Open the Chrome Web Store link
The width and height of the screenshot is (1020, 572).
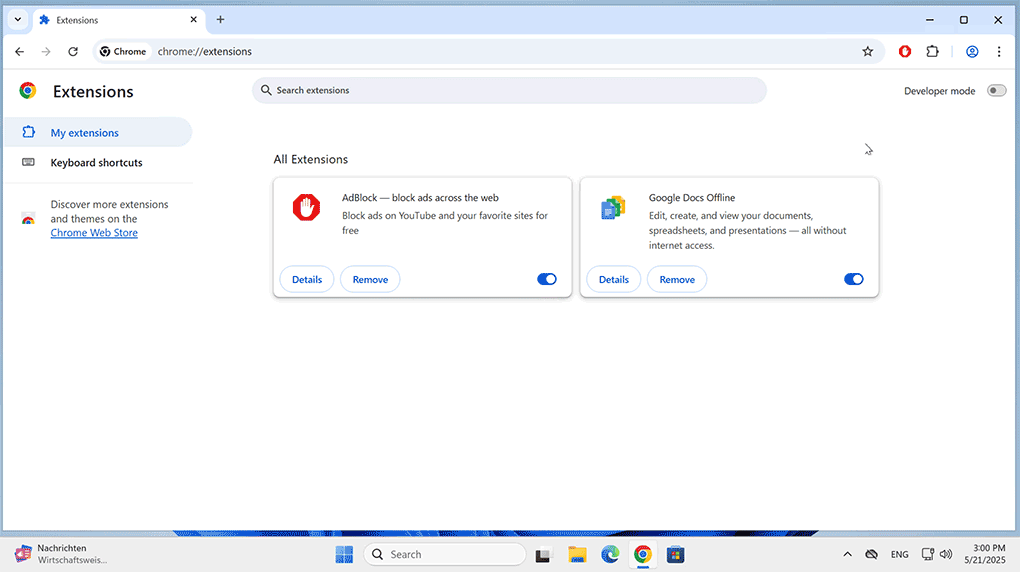point(94,232)
